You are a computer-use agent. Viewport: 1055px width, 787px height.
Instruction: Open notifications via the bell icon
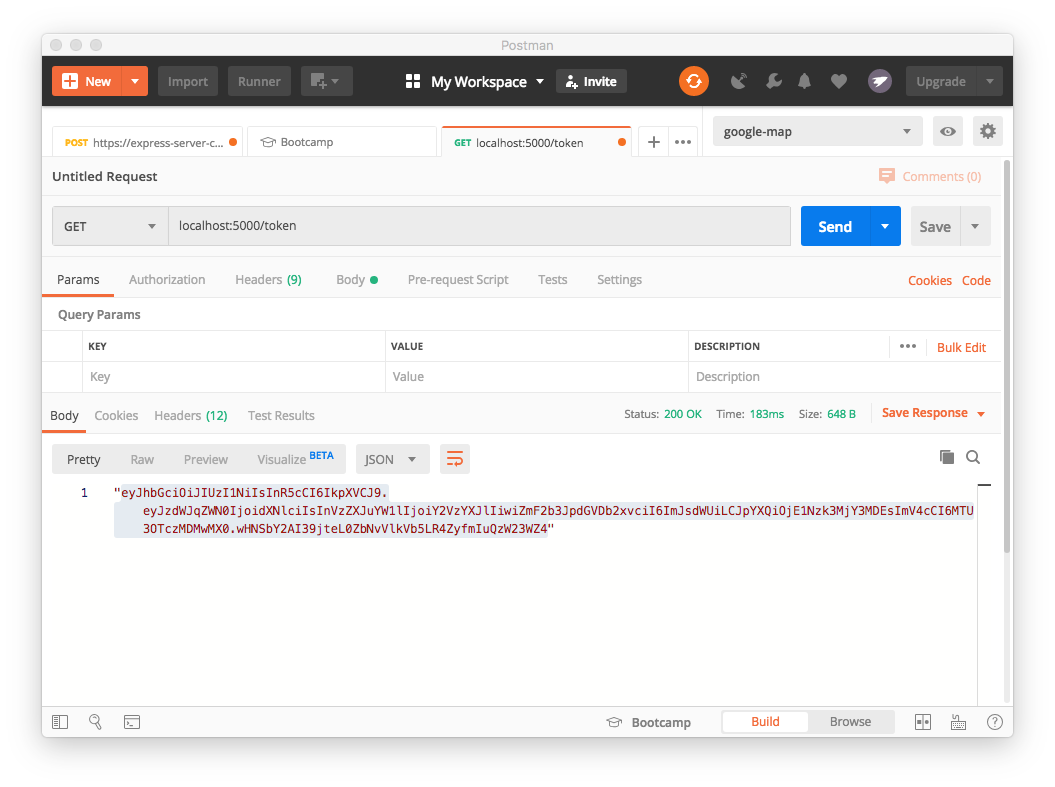(804, 81)
